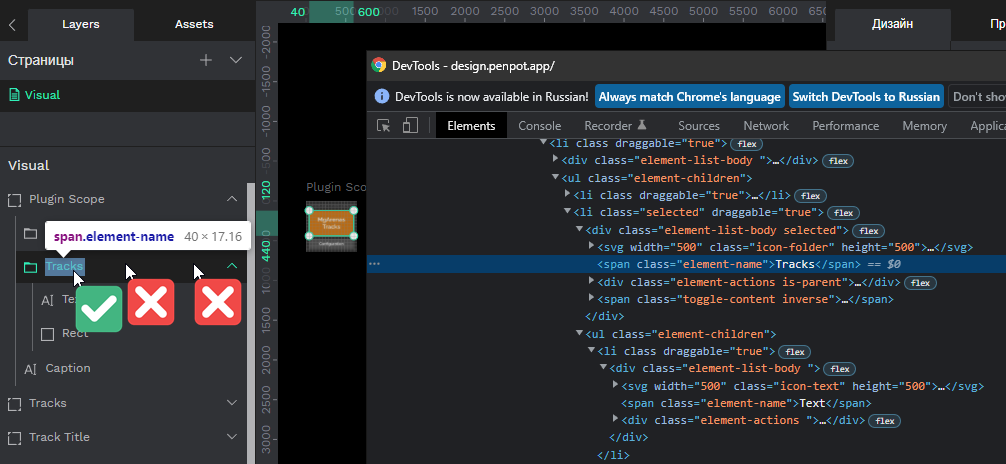
Task: Expand the svg icon-text node triangle
Action: pos(616,385)
